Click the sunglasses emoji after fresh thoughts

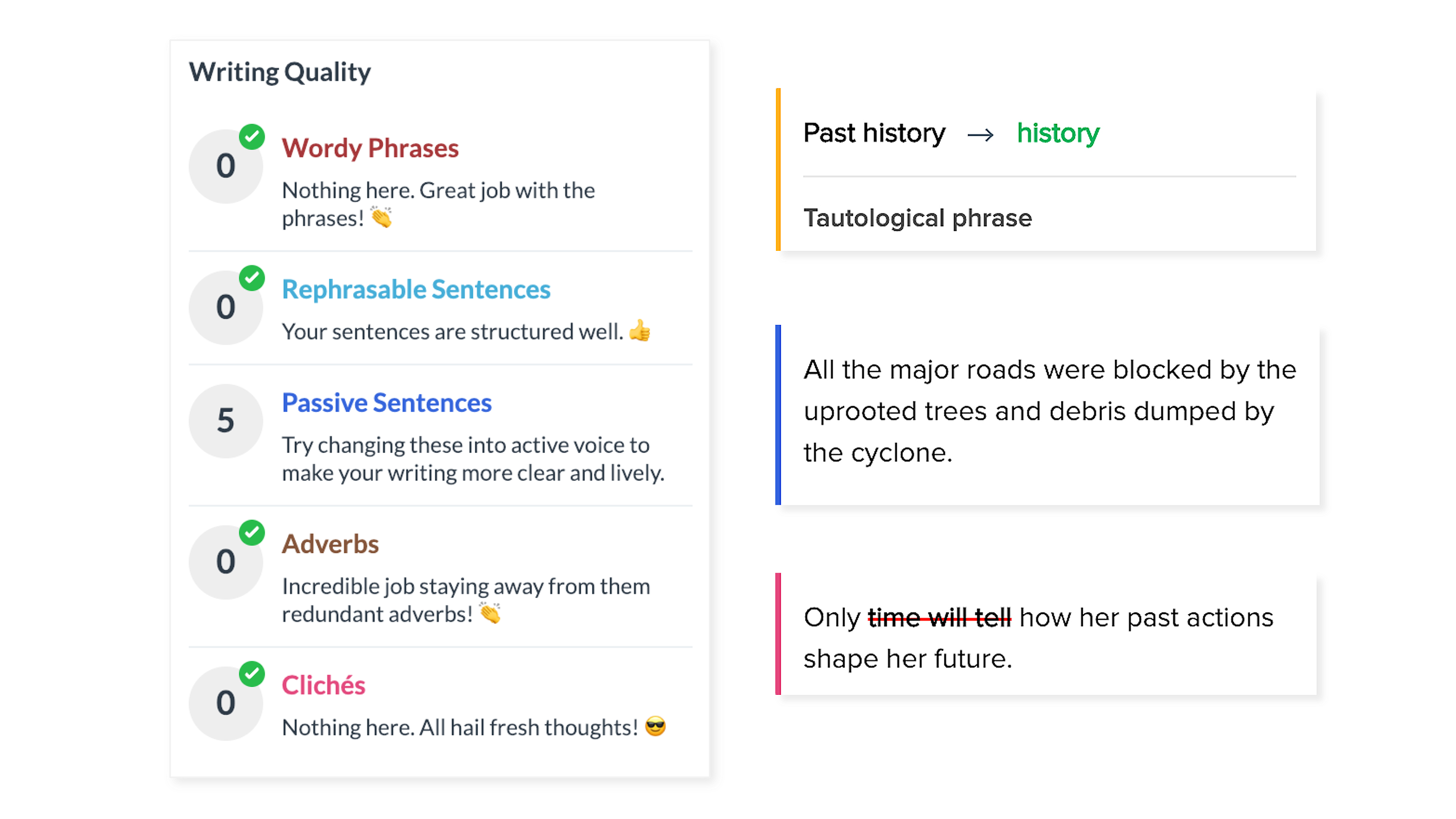[x=655, y=727]
